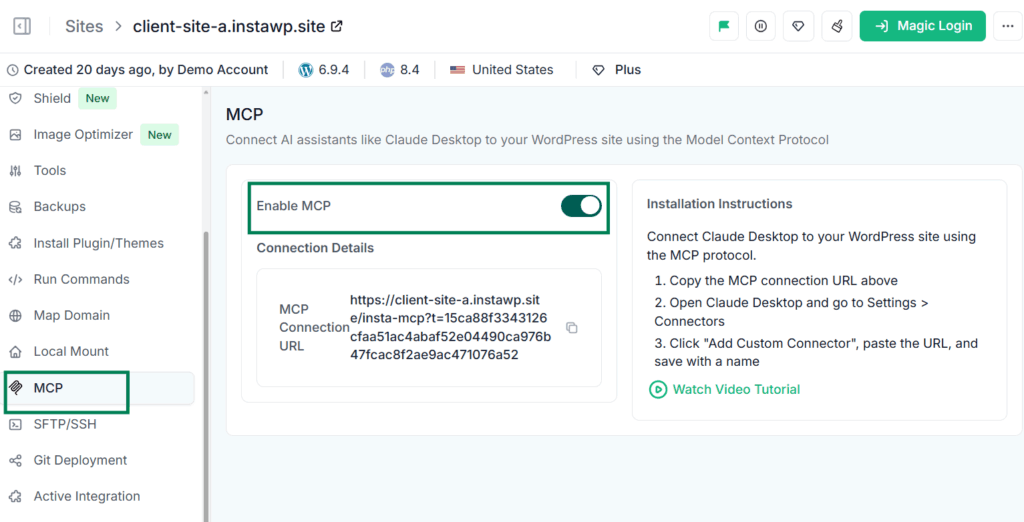This screenshot has height=522, width=1024.
Task: Click Watch Video Tutorial link
Action: point(736,389)
